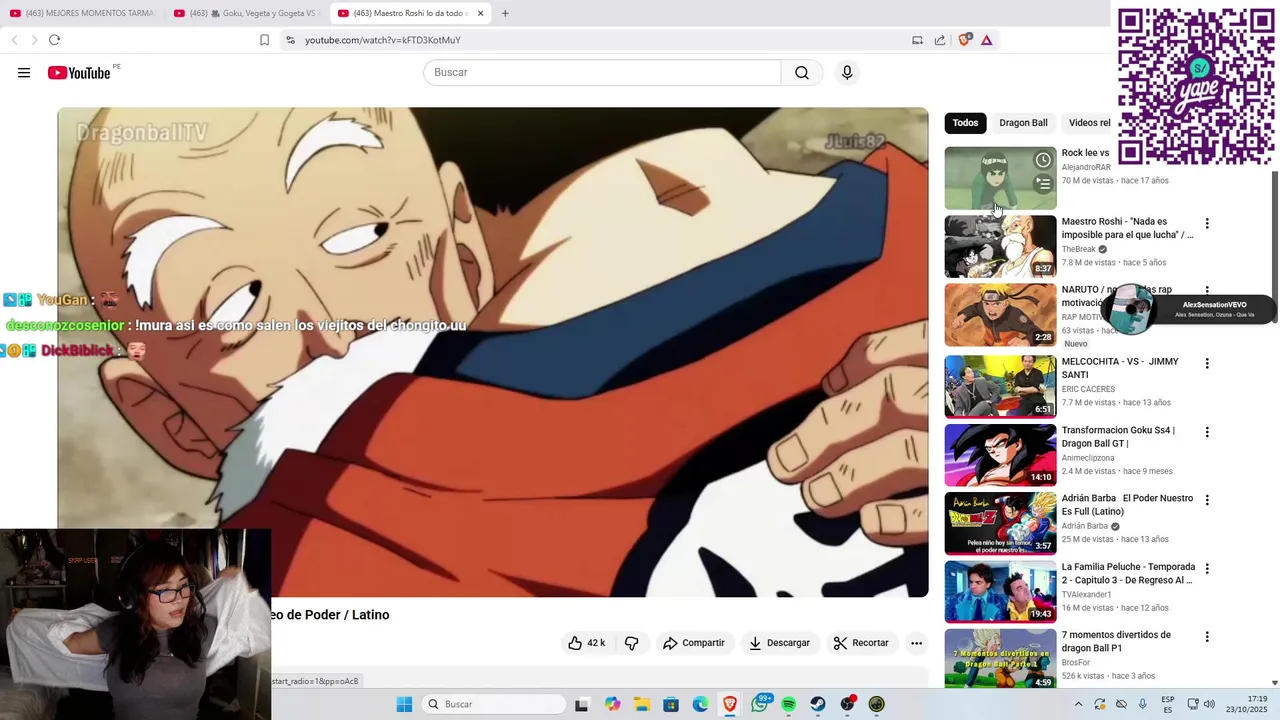This screenshot has height=720, width=1280.
Task: Open Transformacion Goku Ss4 video thumbnail
Action: coord(1000,455)
